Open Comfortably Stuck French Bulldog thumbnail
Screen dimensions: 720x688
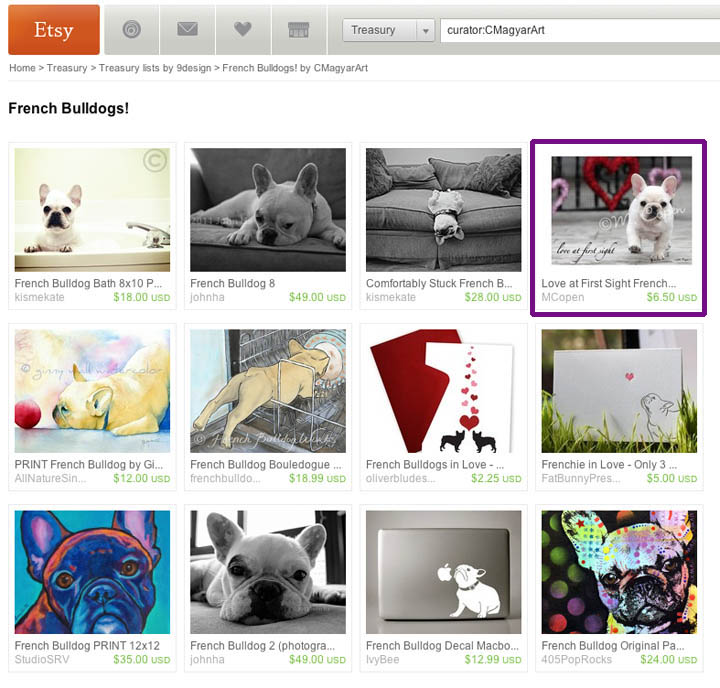pos(444,209)
